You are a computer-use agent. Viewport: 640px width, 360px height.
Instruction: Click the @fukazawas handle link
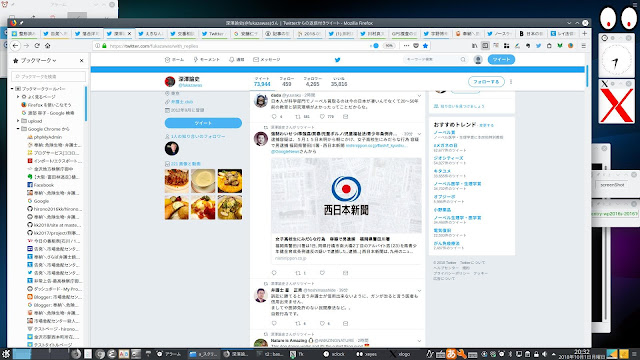click(190, 85)
